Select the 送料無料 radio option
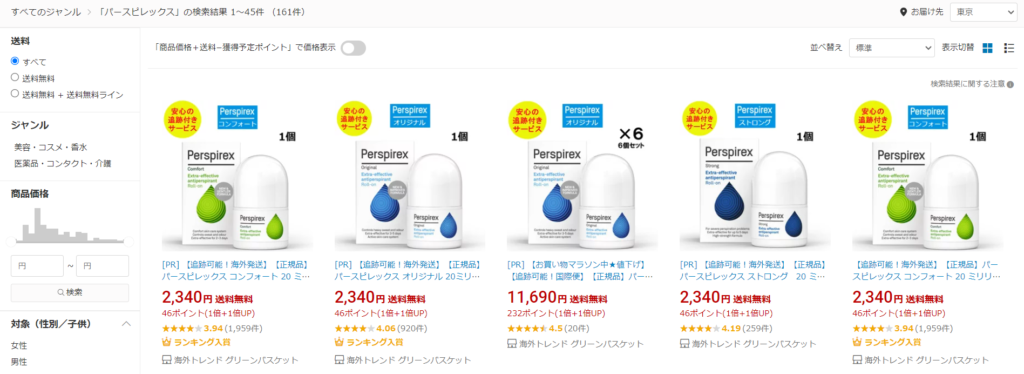Viewport: 1024px width, 374px height. point(15,77)
